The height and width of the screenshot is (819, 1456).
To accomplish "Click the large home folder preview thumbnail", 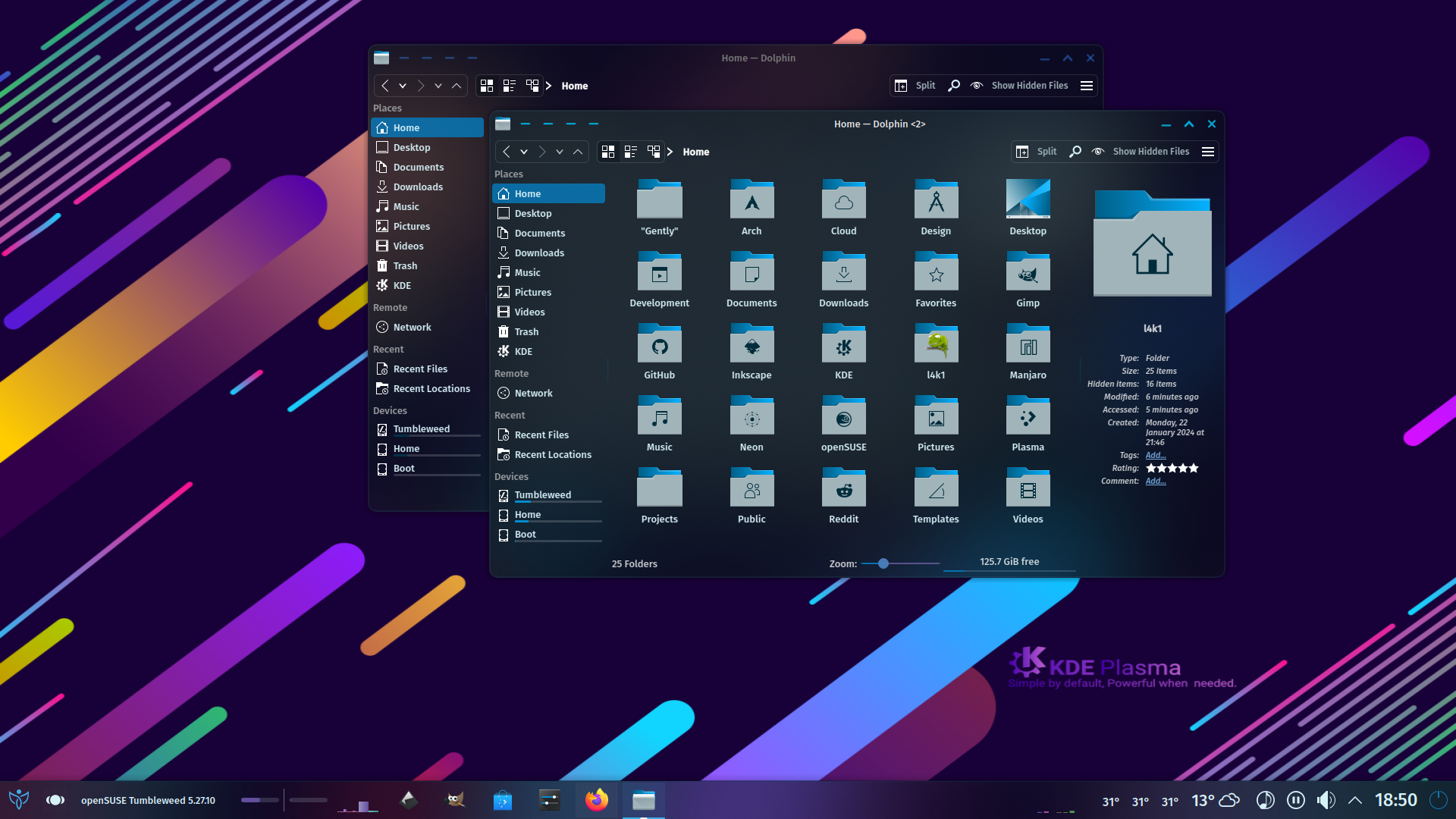I will (x=1152, y=243).
